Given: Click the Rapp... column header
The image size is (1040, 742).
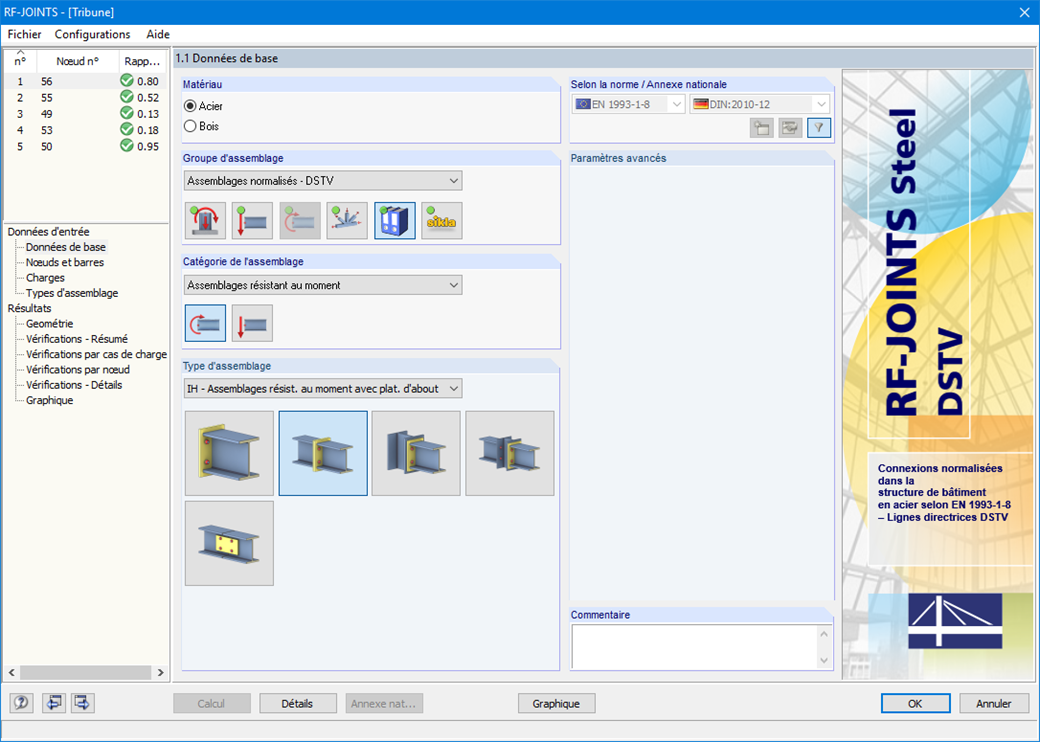Looking at the screenshot, I should click(143, 61).
